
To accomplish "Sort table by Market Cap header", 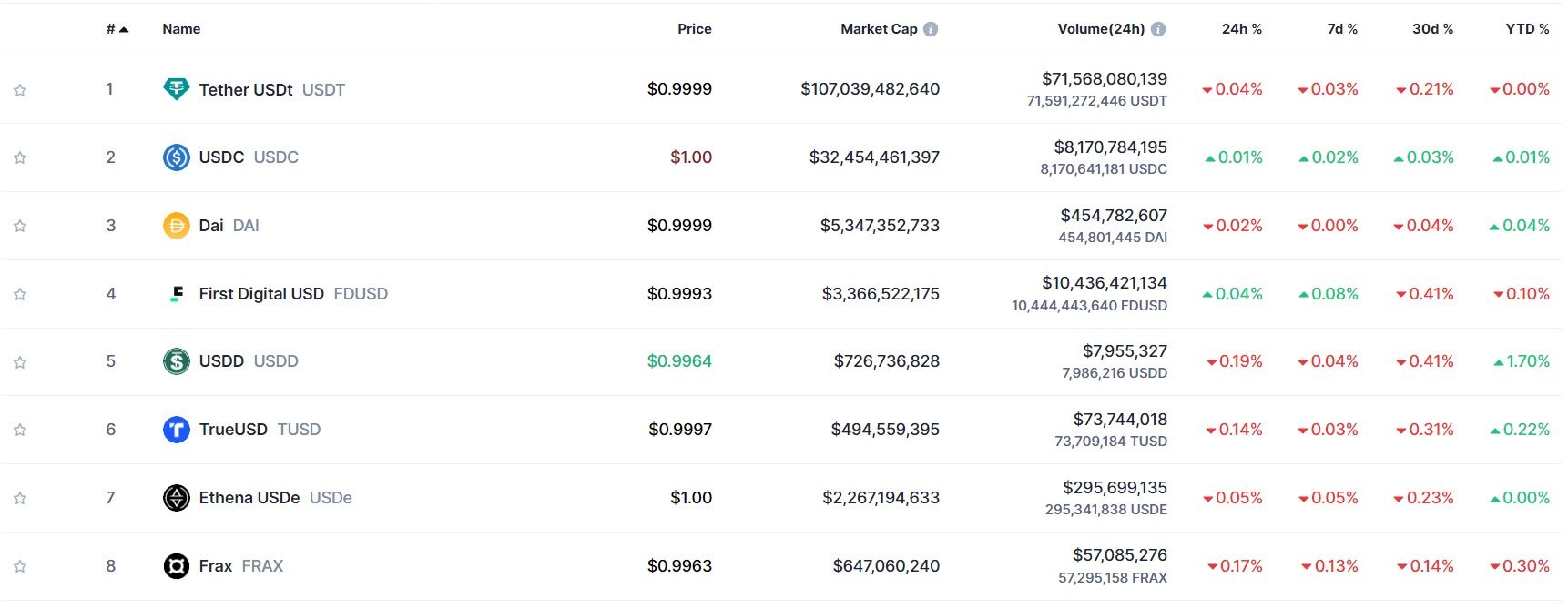I will [878, 29].
